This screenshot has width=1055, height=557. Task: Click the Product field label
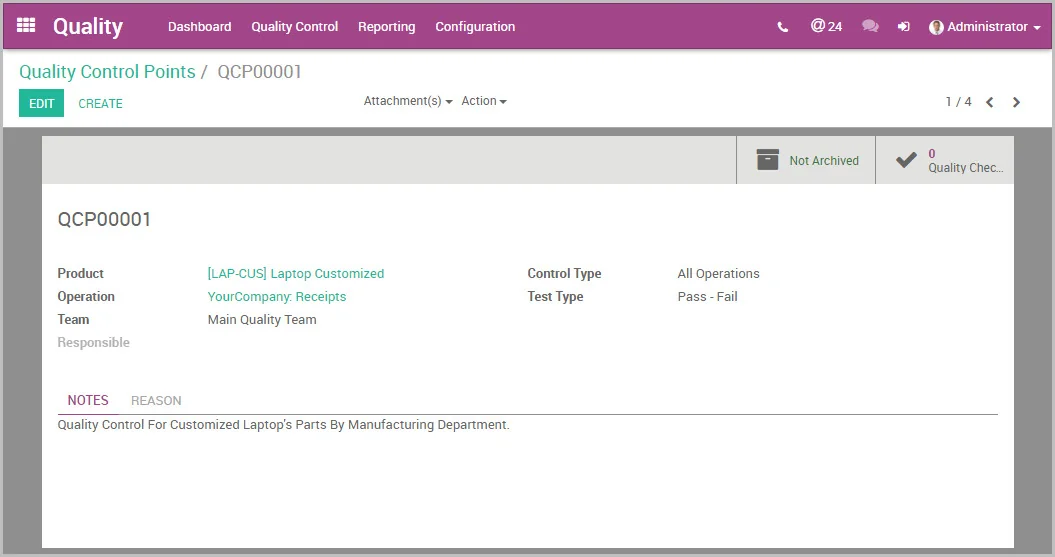(x=80, y=274)
